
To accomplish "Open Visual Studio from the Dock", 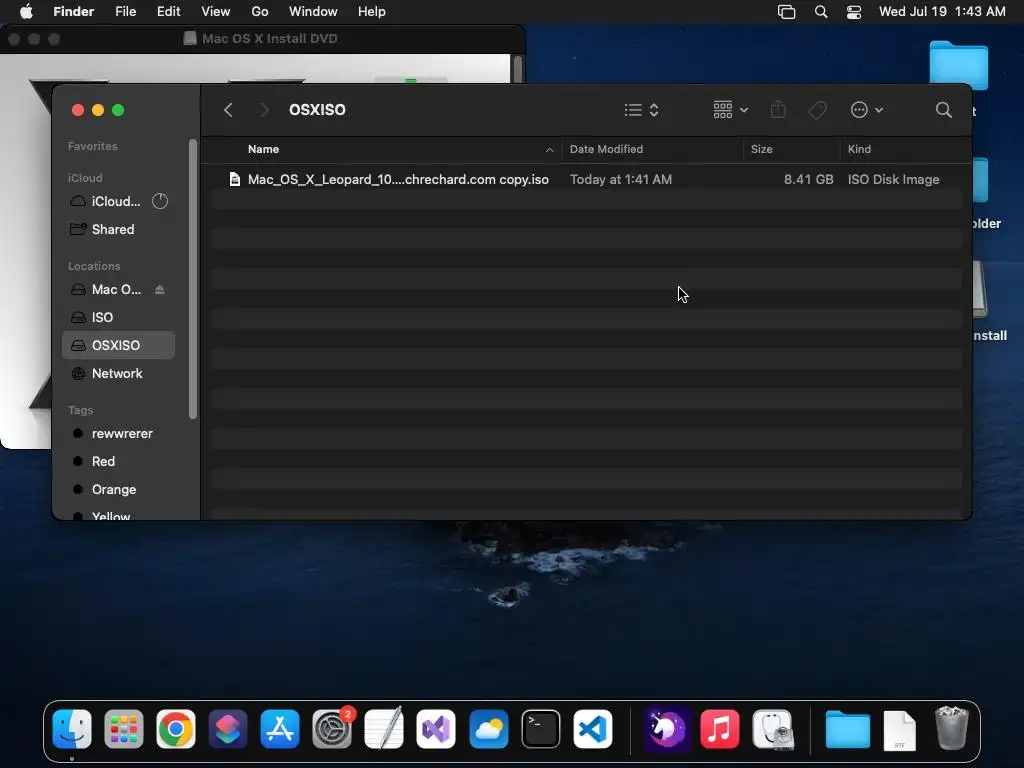I will tap(436, 729).
